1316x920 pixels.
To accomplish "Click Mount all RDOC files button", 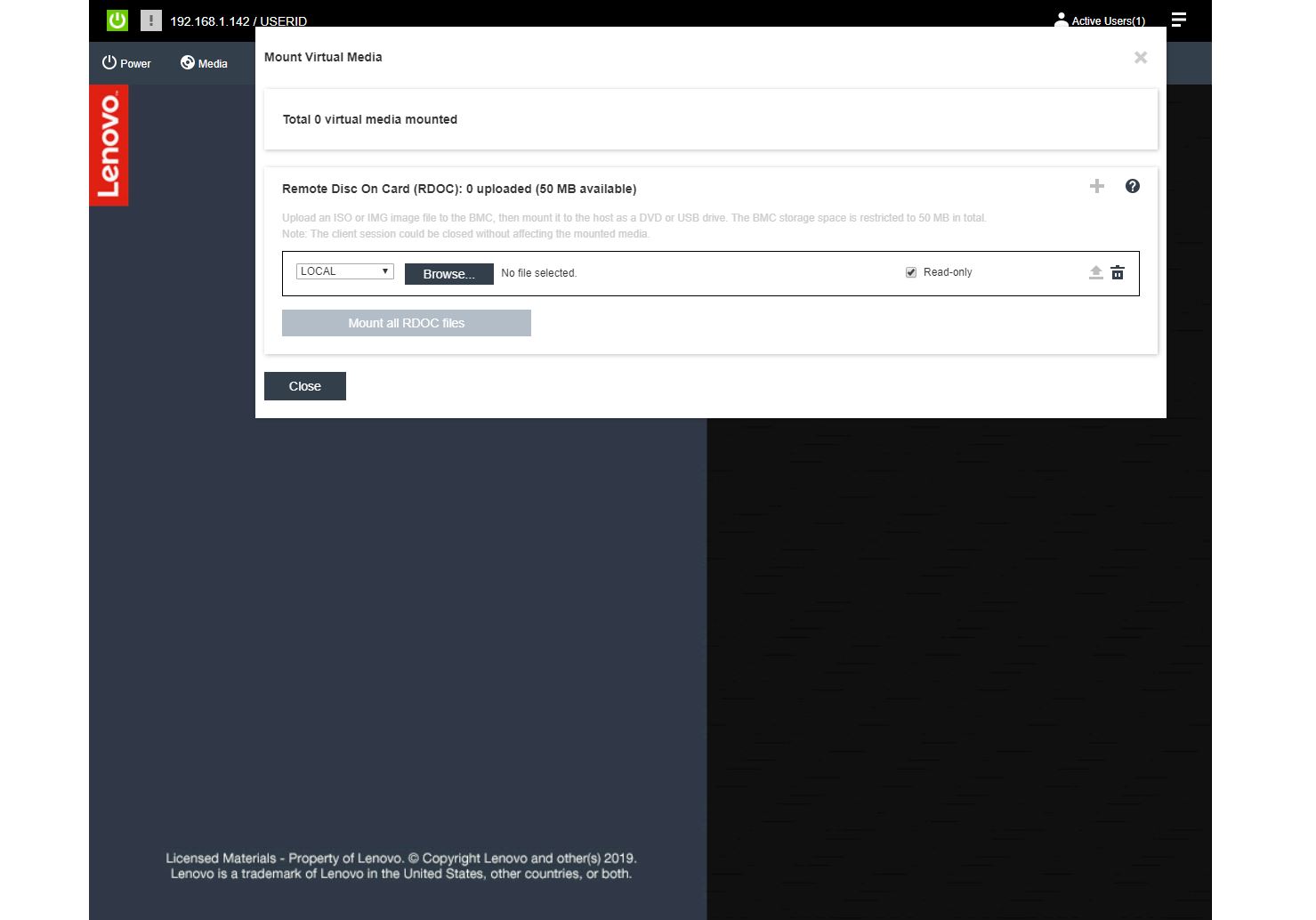I will pyautogui.click(x=407, y=323).
